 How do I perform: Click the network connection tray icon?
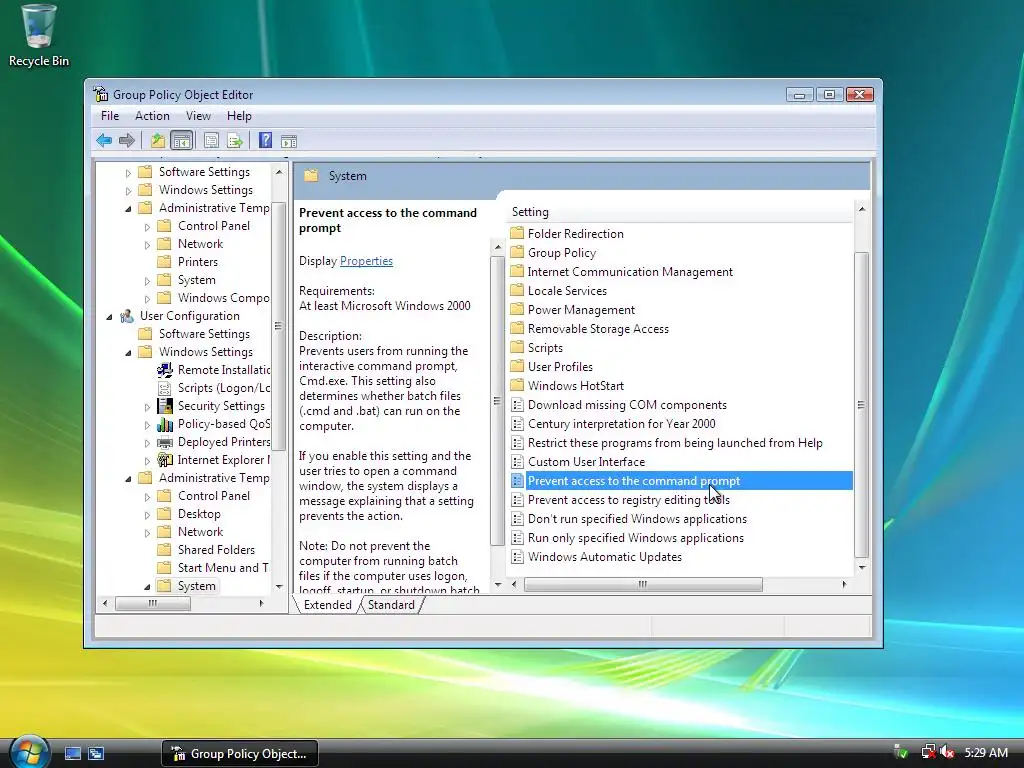tap(927, 752)
